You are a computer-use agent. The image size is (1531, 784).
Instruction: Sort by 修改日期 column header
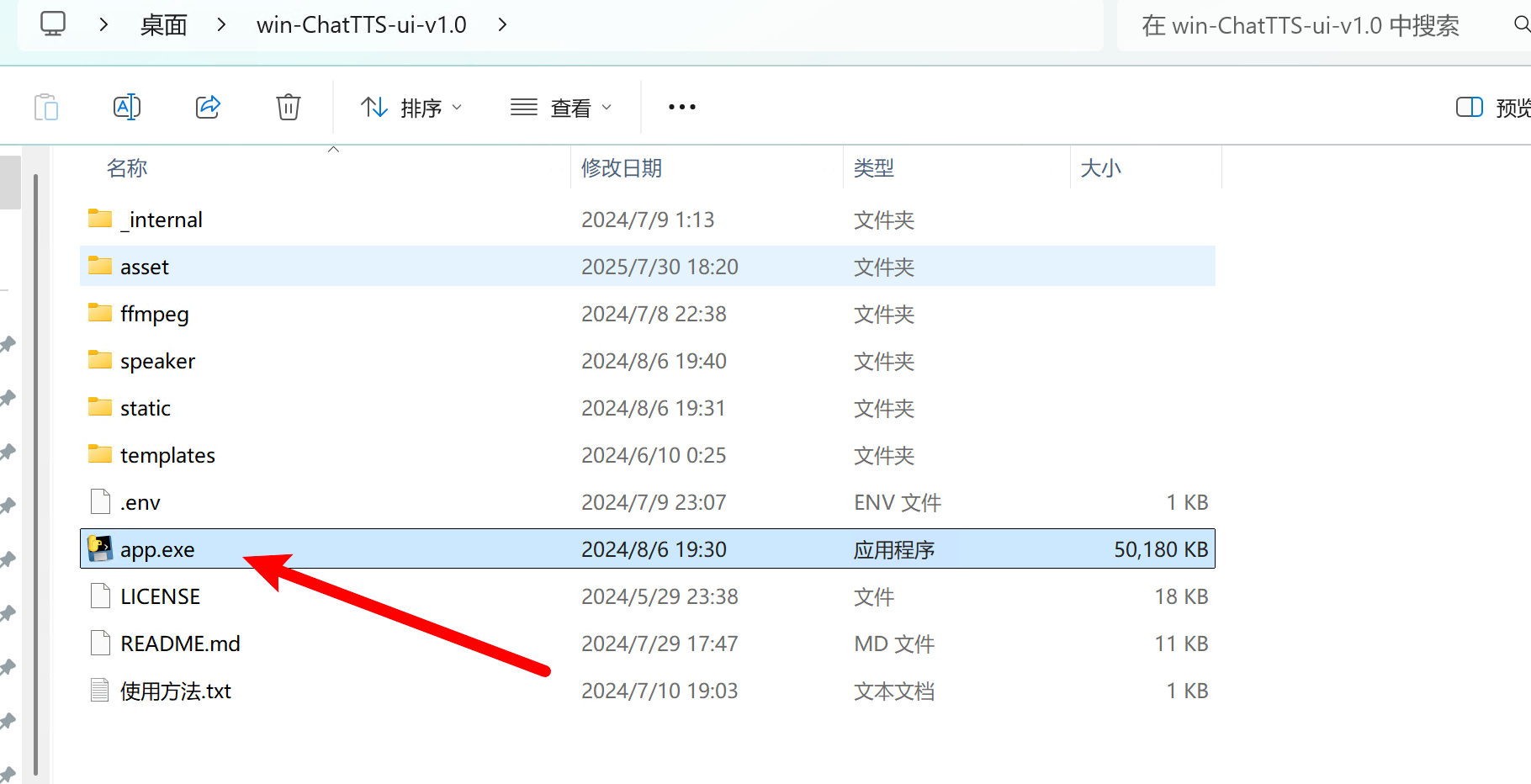pyautogui.click(x=622, y=168)
